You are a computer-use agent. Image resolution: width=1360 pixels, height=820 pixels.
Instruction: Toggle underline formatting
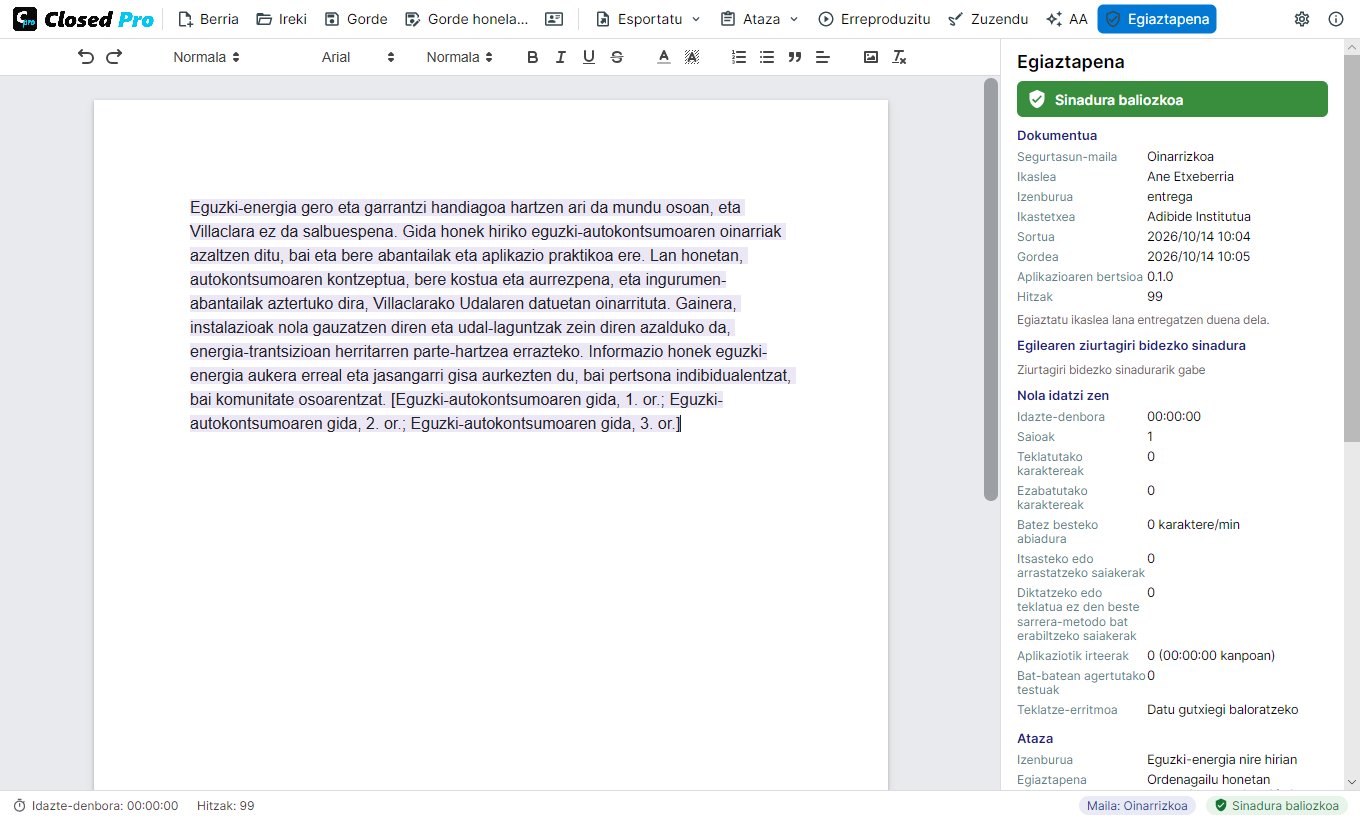tap(589, 57)
